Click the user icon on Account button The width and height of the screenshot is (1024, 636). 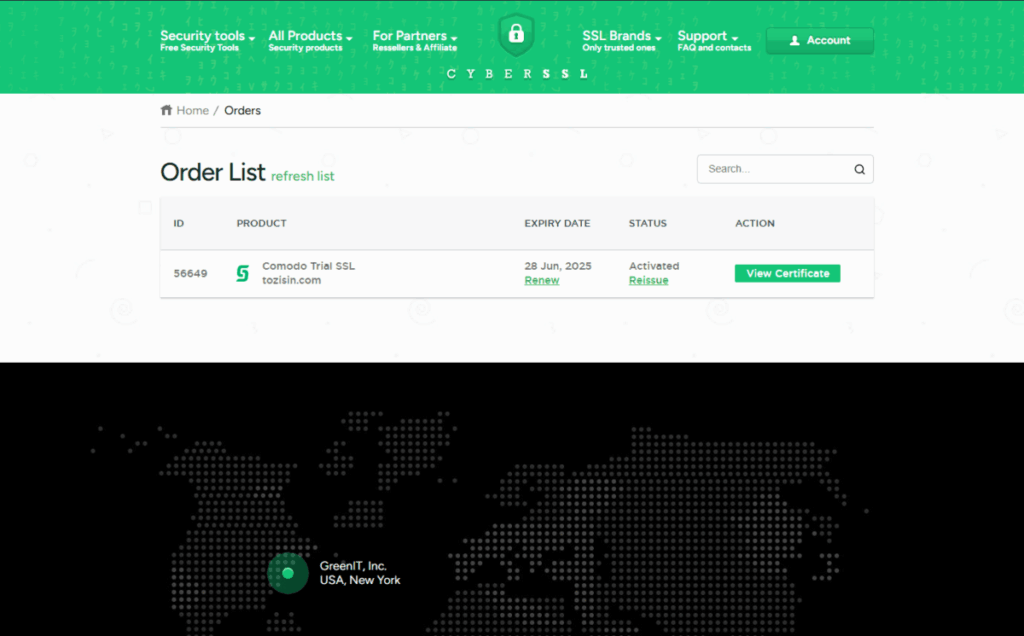794,40
